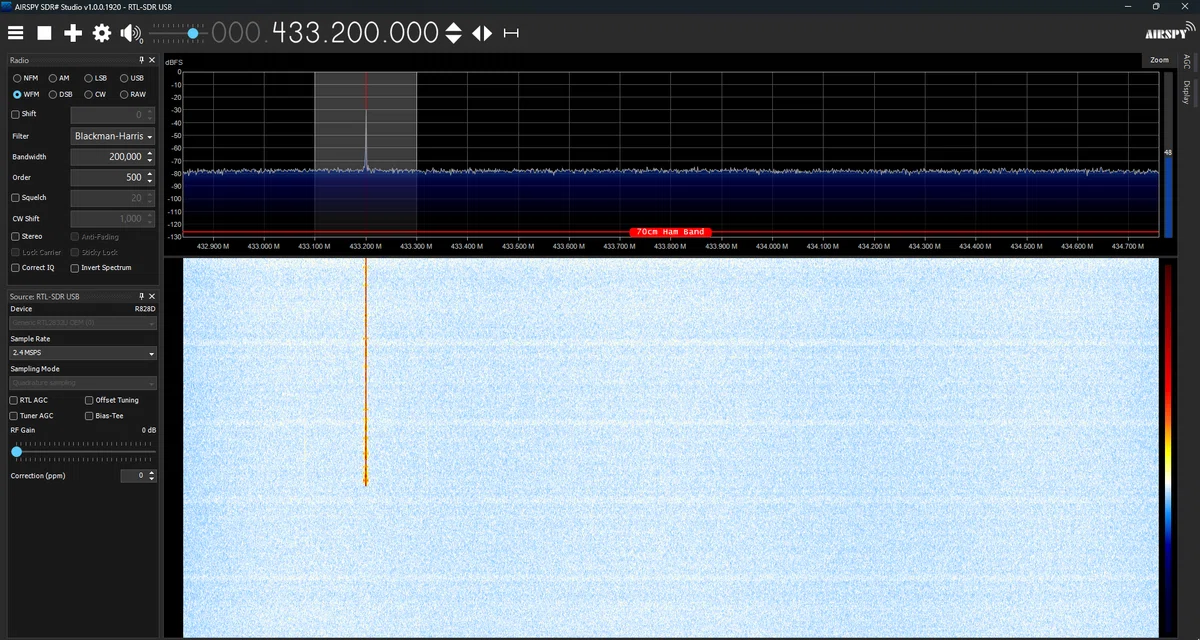This screenshot has height=640, width=1200.
Task: Open settings with the gear icon
Action: tap(101, 33)
